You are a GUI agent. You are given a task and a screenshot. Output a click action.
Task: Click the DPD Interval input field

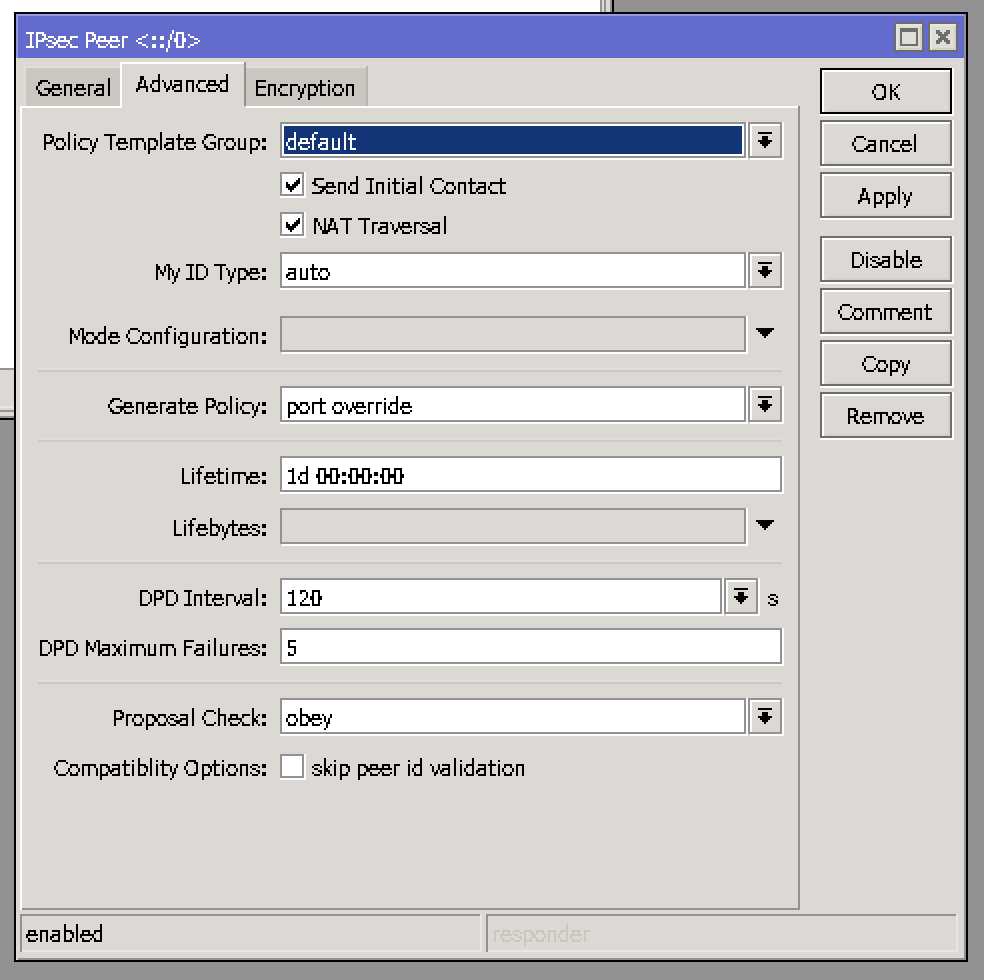501,597
